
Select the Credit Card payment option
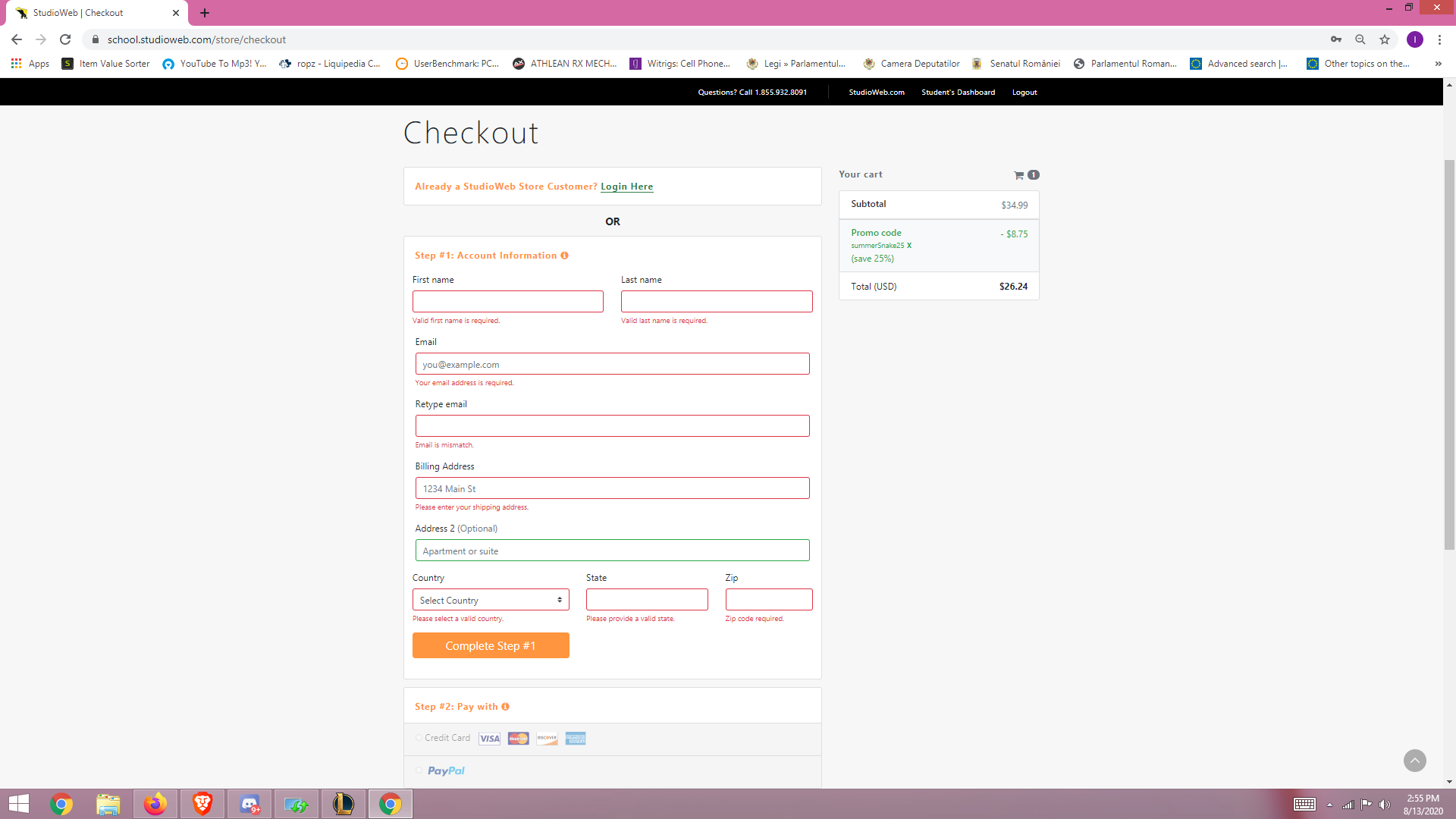click(419, 738)
